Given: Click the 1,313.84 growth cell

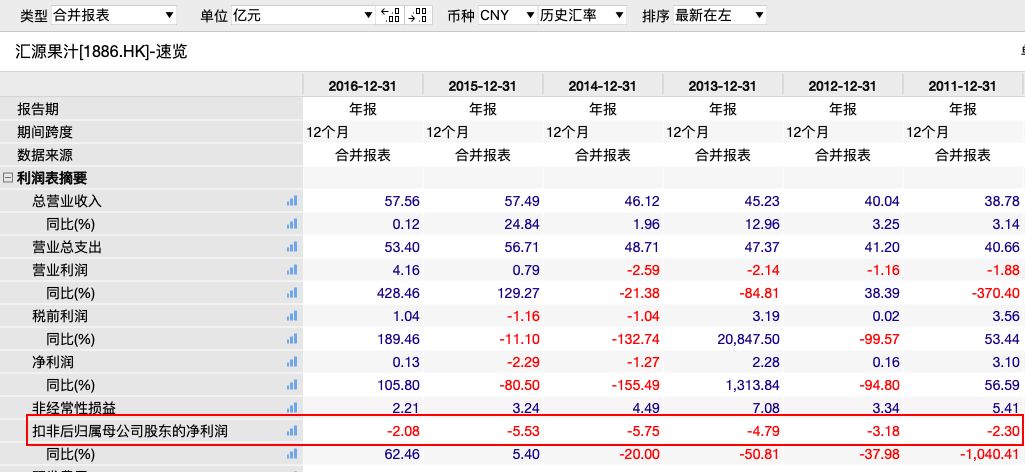Looking at the screenshot, I should tap(750, 385).
